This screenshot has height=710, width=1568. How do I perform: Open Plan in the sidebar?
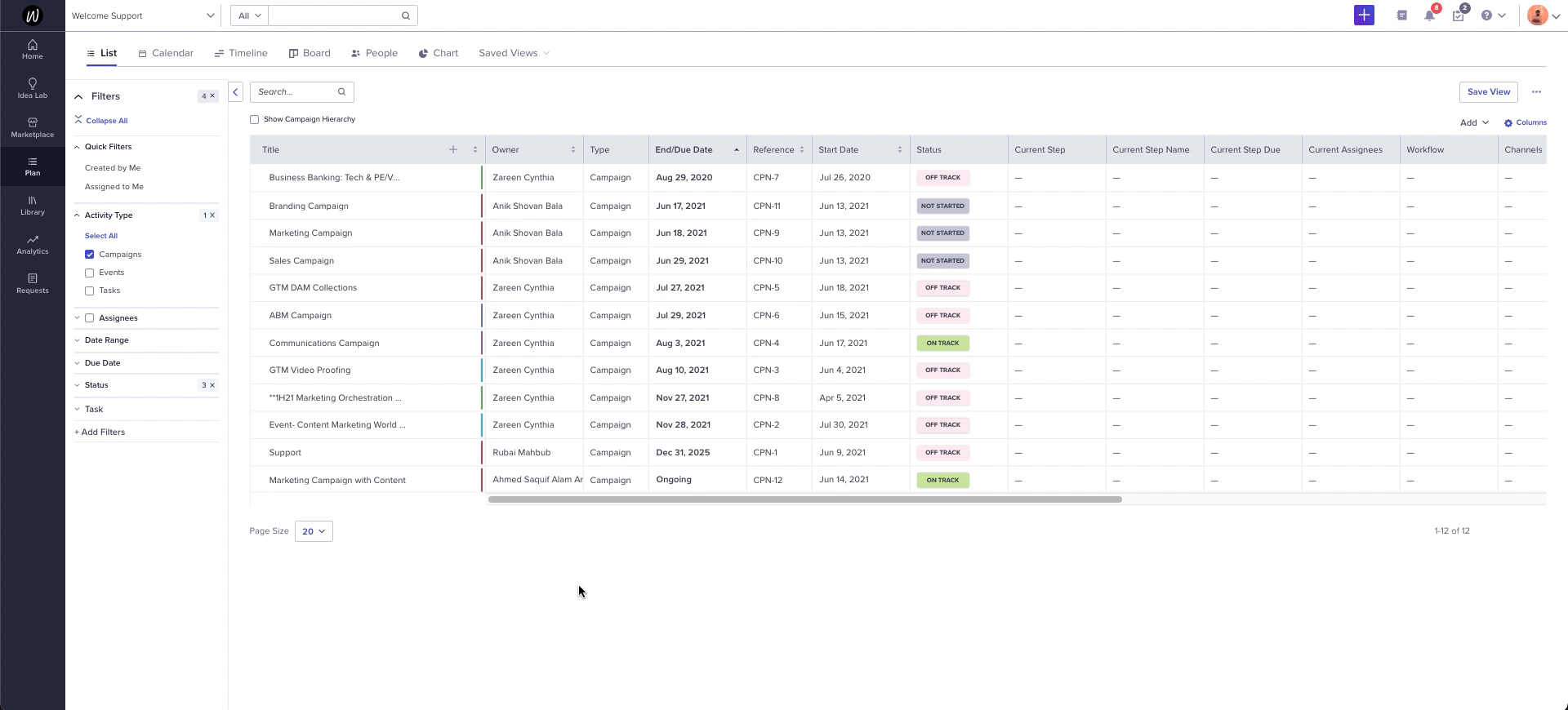(x=33, y=166)
